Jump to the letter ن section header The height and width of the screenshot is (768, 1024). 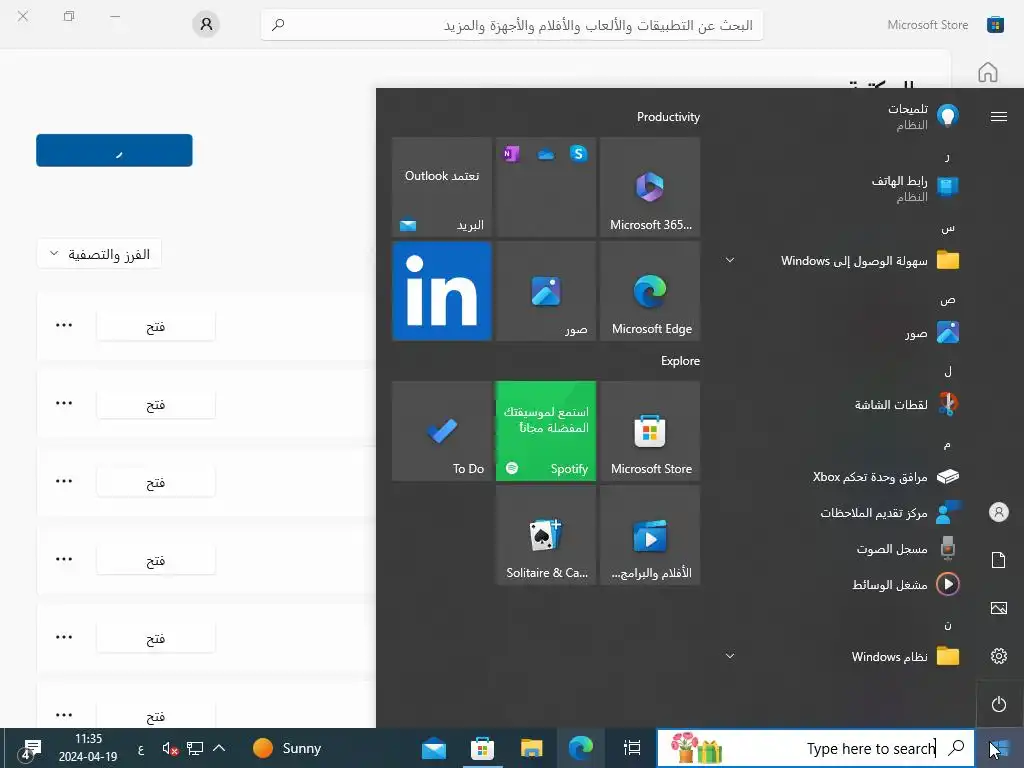click(947, 625)
